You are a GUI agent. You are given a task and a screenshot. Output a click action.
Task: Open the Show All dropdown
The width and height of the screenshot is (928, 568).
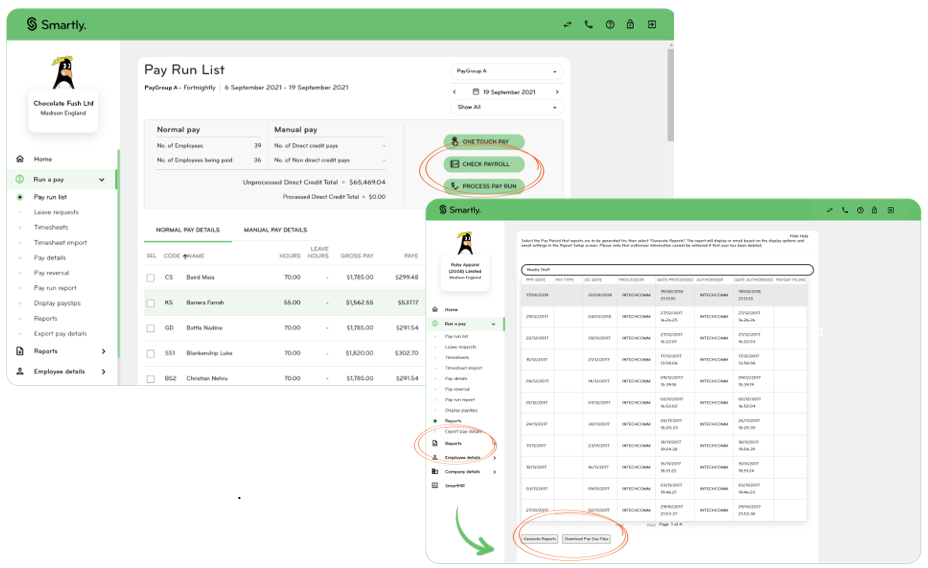[x=507, y=107]
